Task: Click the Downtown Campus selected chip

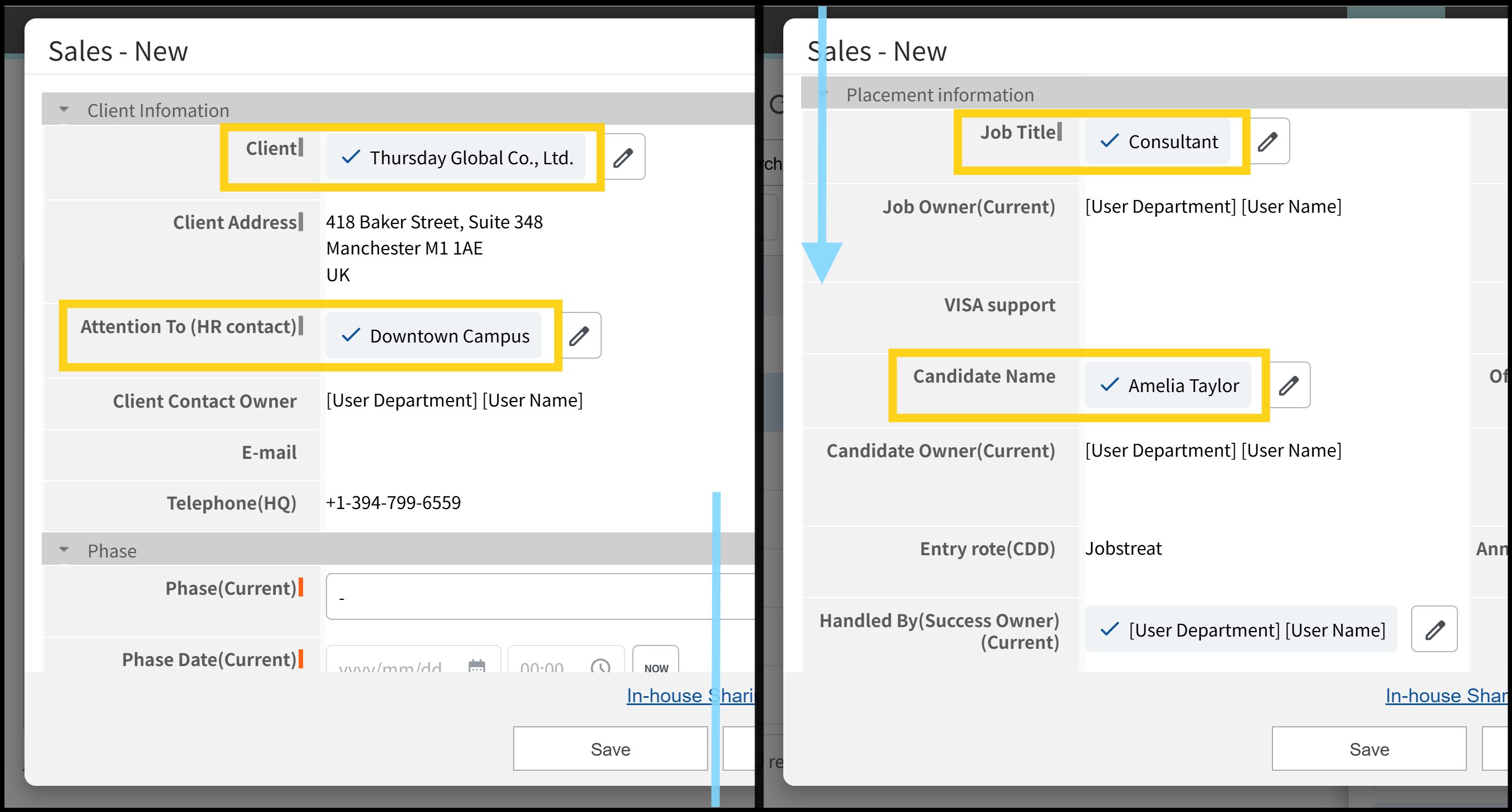Action: point(435,336)
